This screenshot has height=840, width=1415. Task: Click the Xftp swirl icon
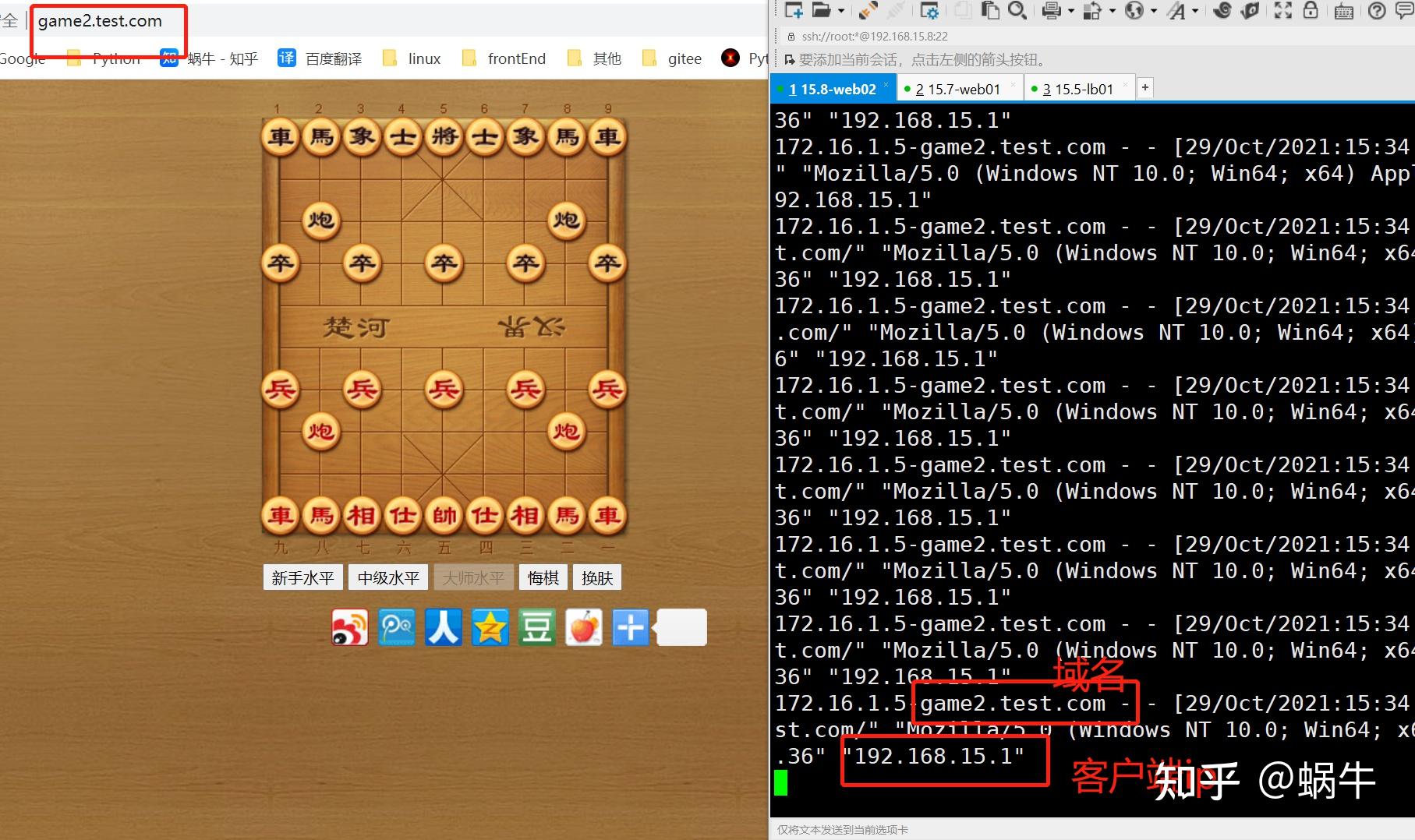coord(1222,10)
